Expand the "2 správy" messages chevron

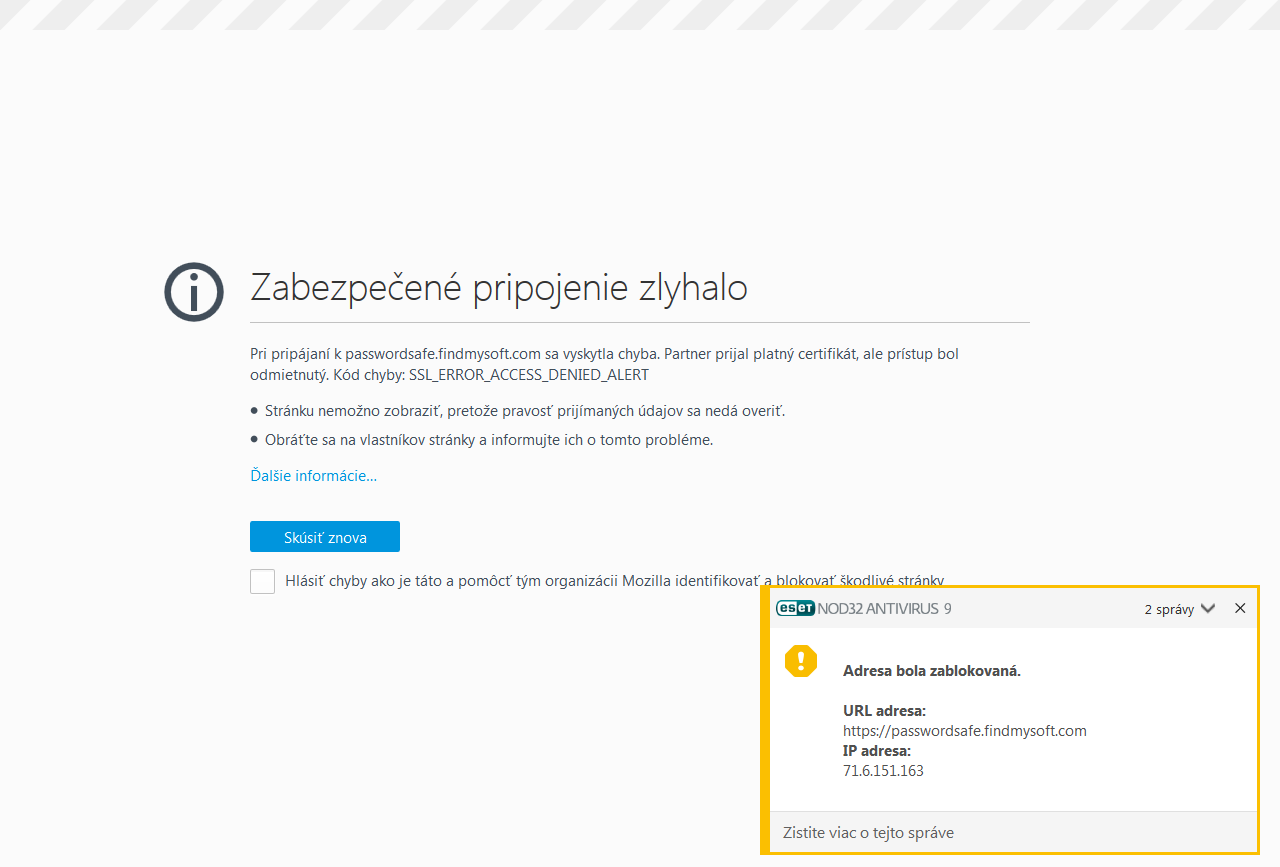click(1208, 608)
